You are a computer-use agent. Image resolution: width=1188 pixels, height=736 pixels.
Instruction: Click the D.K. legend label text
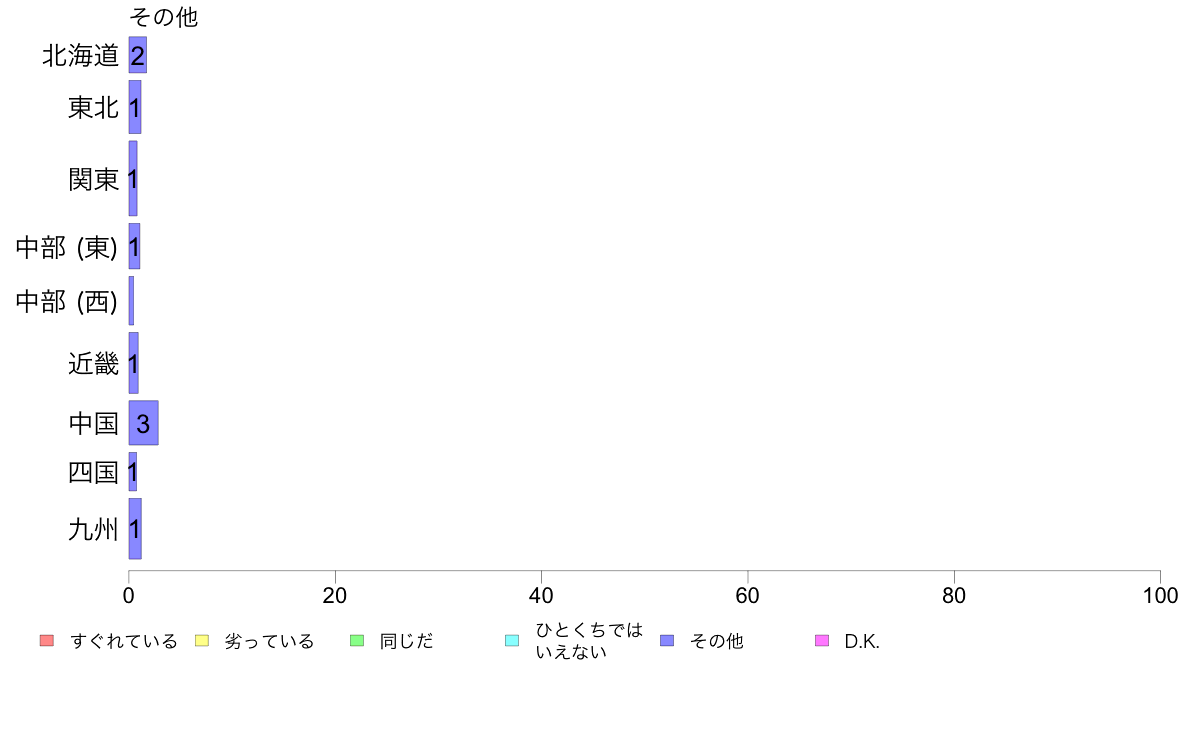tap(861, 641)
